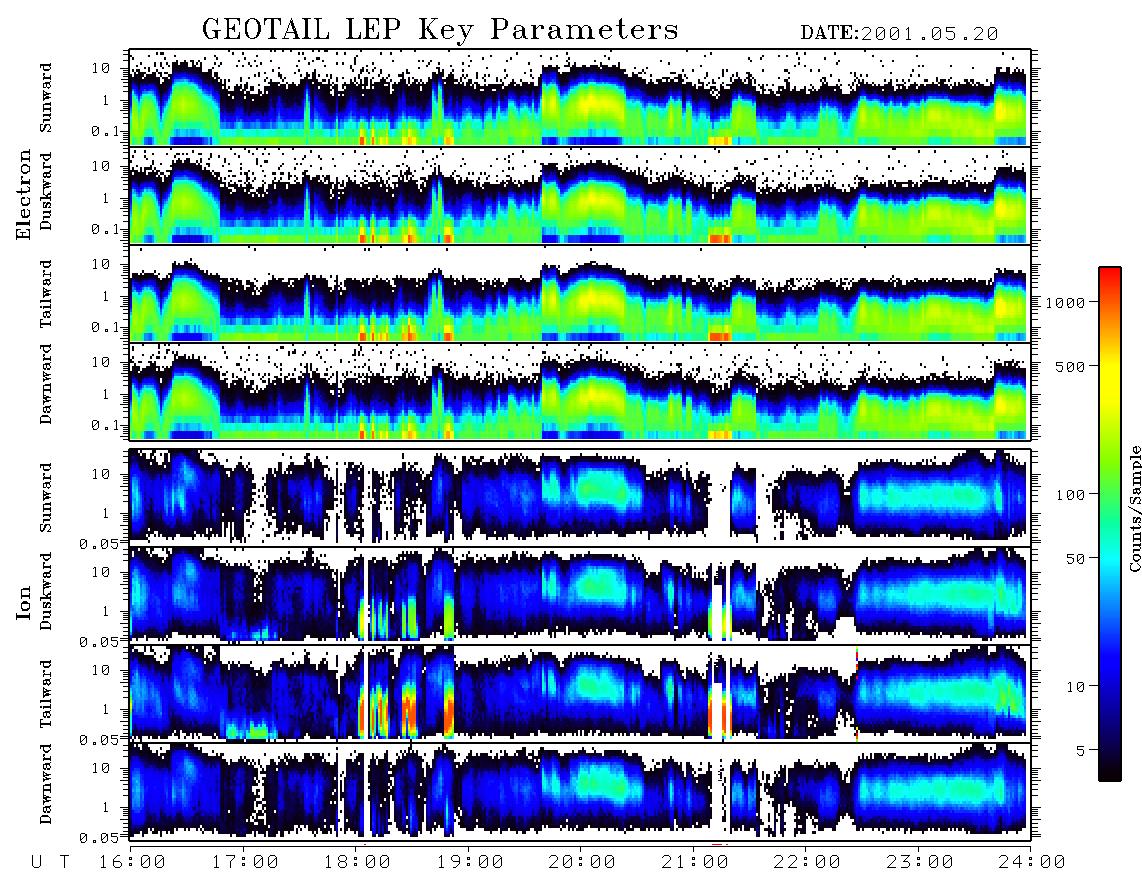Select the Electron Dawnward panel label
The width and height of the screenshot is (1142, 880).
pos(46,385)
